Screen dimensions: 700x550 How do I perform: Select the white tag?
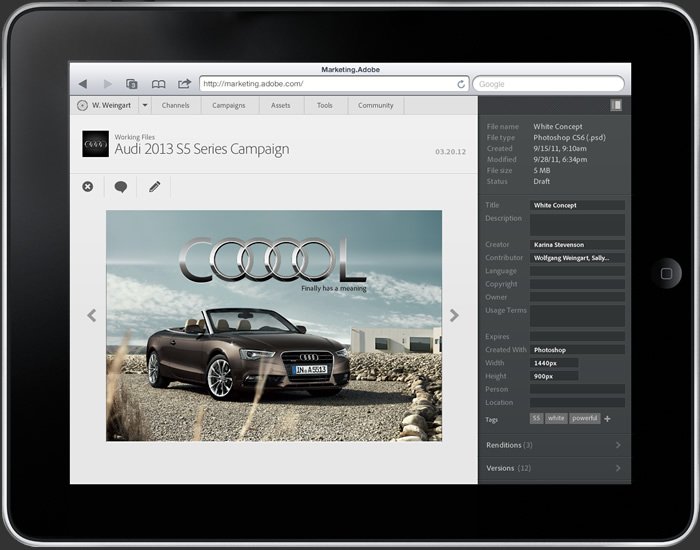[556, 418]
